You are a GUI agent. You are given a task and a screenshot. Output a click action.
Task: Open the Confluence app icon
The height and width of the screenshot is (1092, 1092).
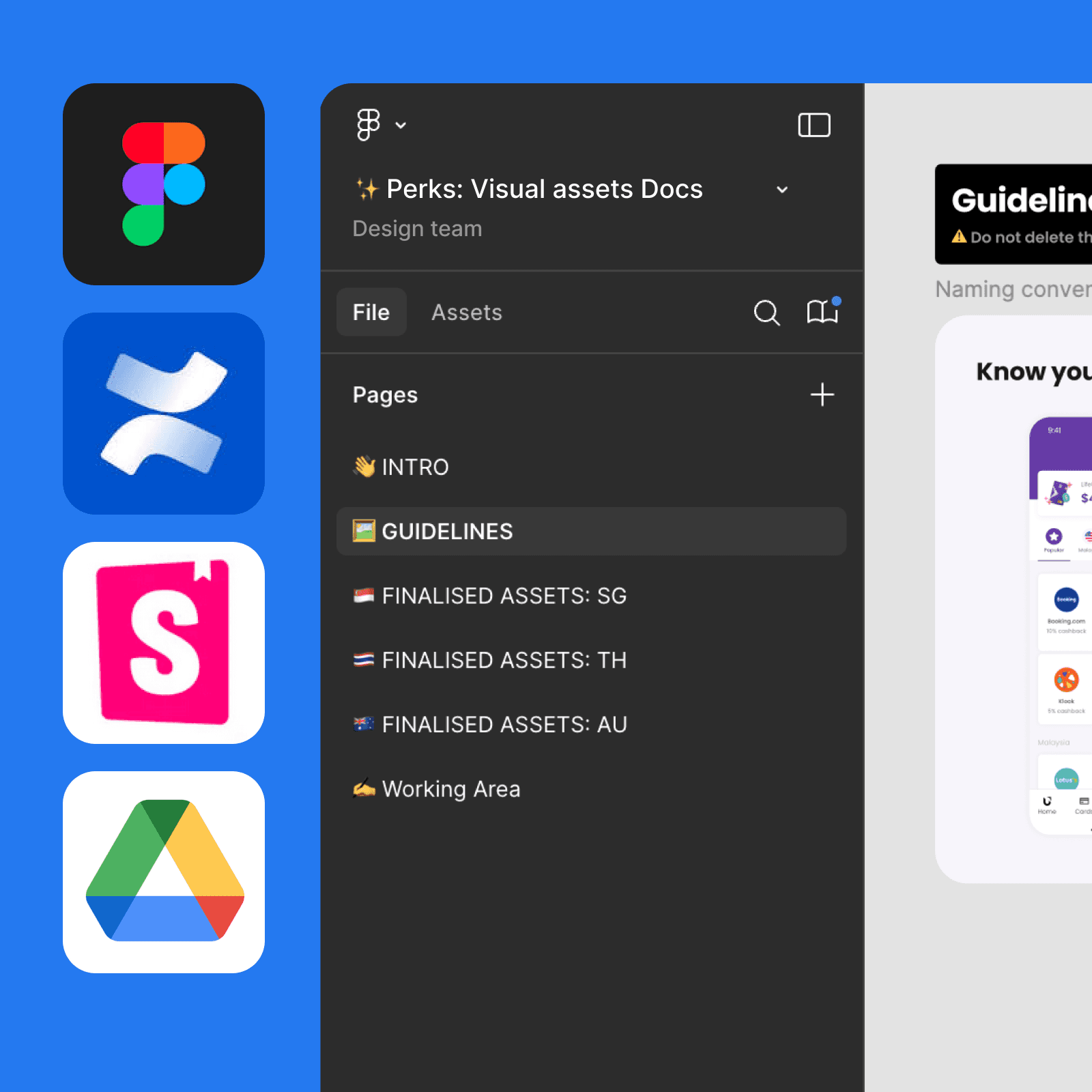click(164, 414)
